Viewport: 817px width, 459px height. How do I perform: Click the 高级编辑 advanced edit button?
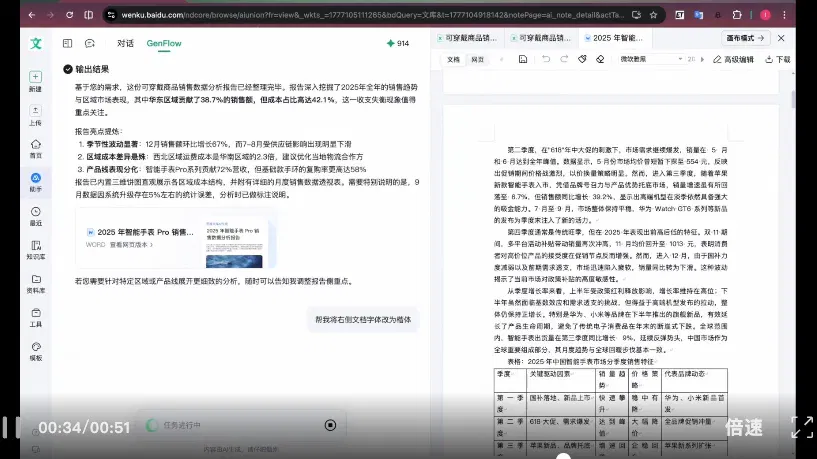[733, 59]
